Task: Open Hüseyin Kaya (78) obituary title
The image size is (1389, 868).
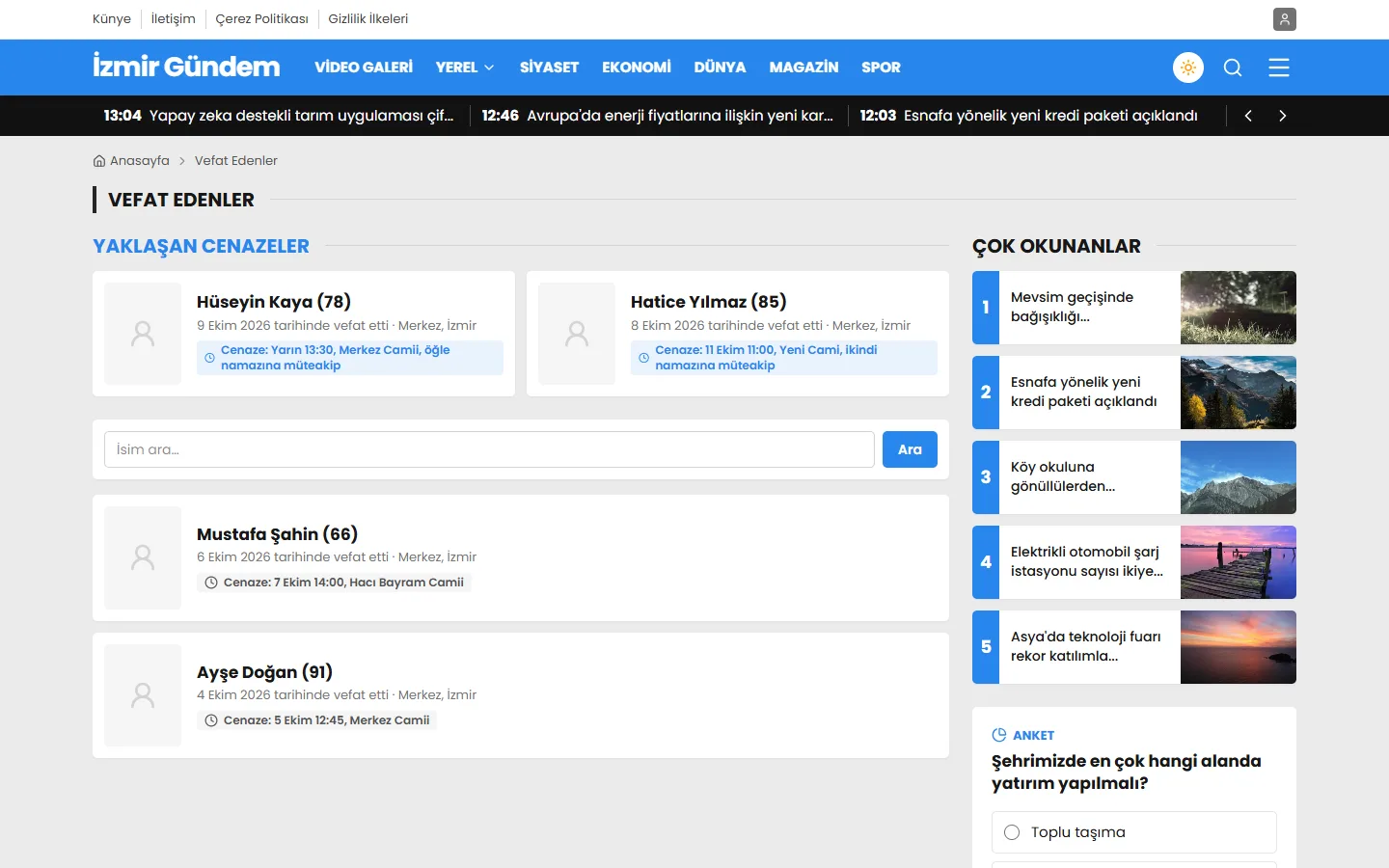Action: tap(274, 302)
